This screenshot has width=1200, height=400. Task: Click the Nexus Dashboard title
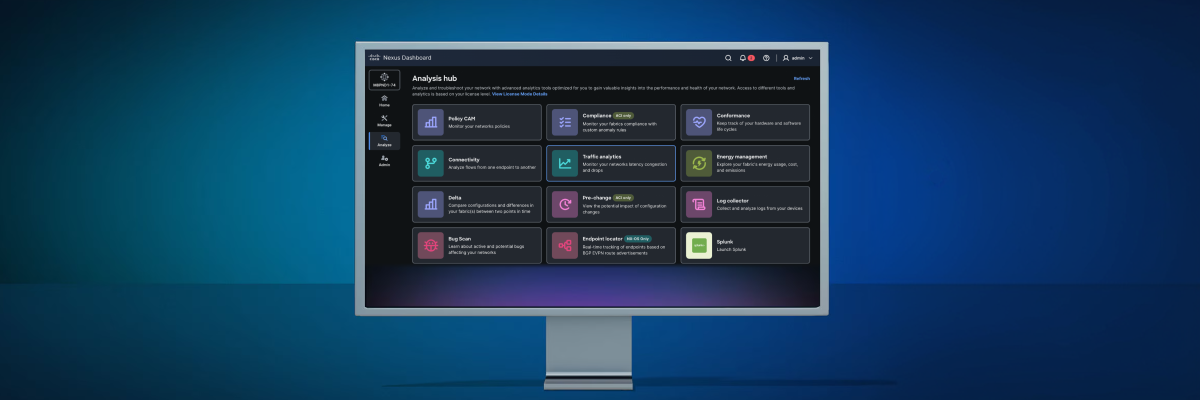407,58
